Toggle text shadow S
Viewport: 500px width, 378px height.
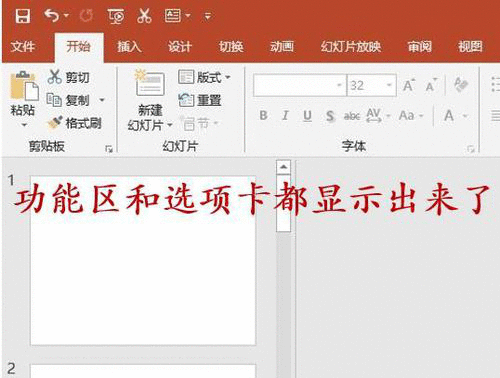point(330,116)
